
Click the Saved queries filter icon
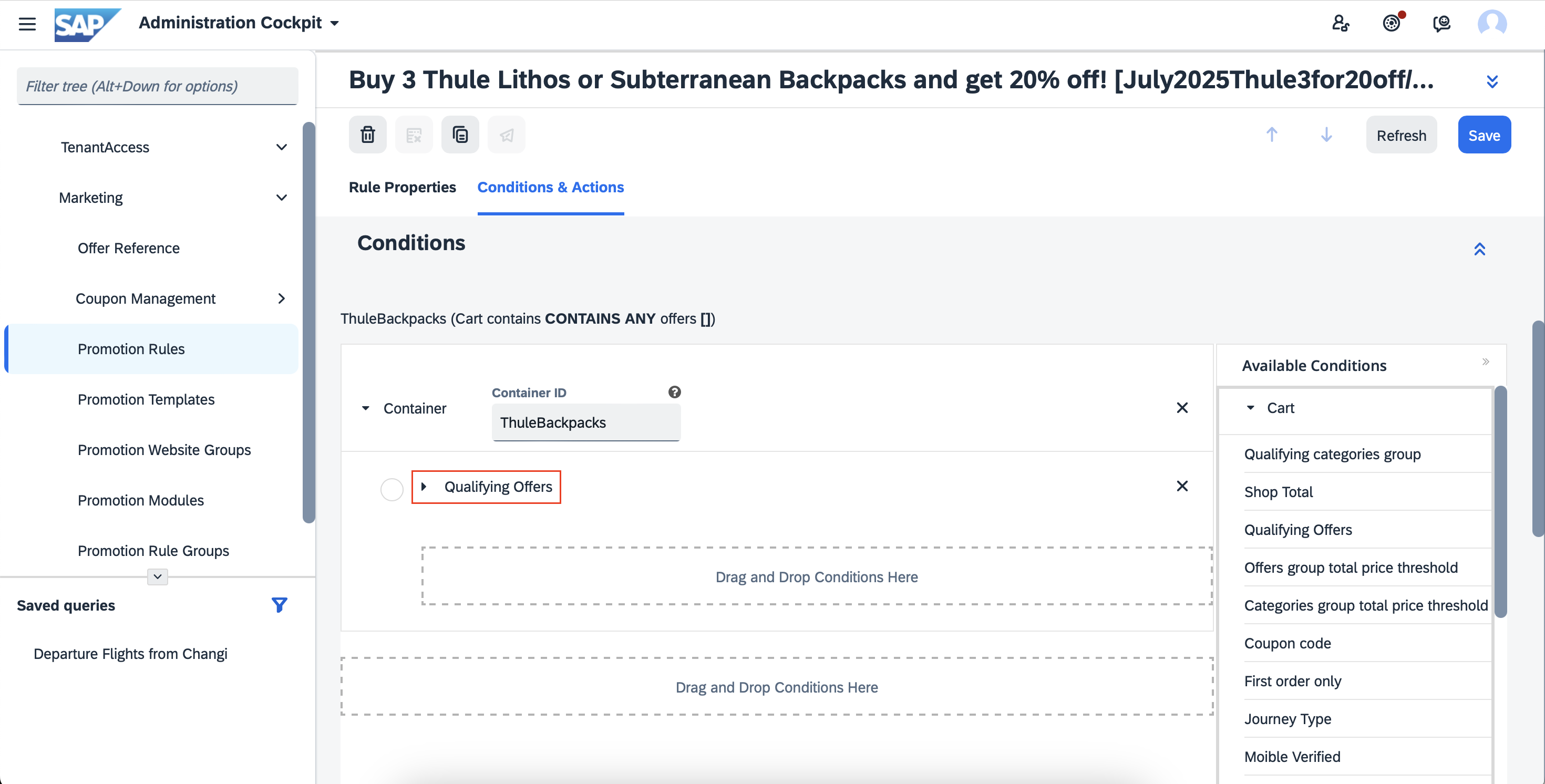(279, 605)
